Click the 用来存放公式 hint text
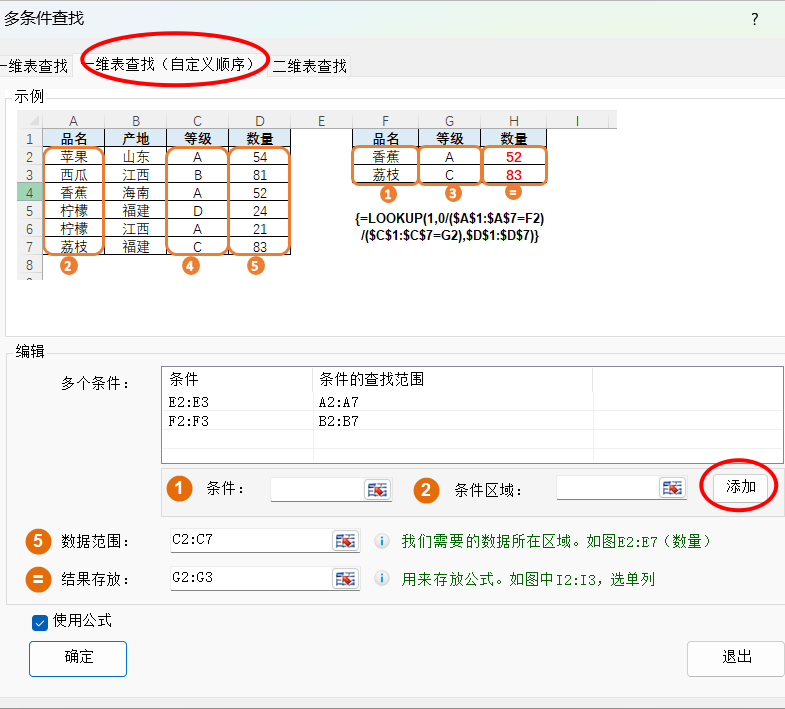The height and width of the screenshot is (709, 785). click(528, 579)
